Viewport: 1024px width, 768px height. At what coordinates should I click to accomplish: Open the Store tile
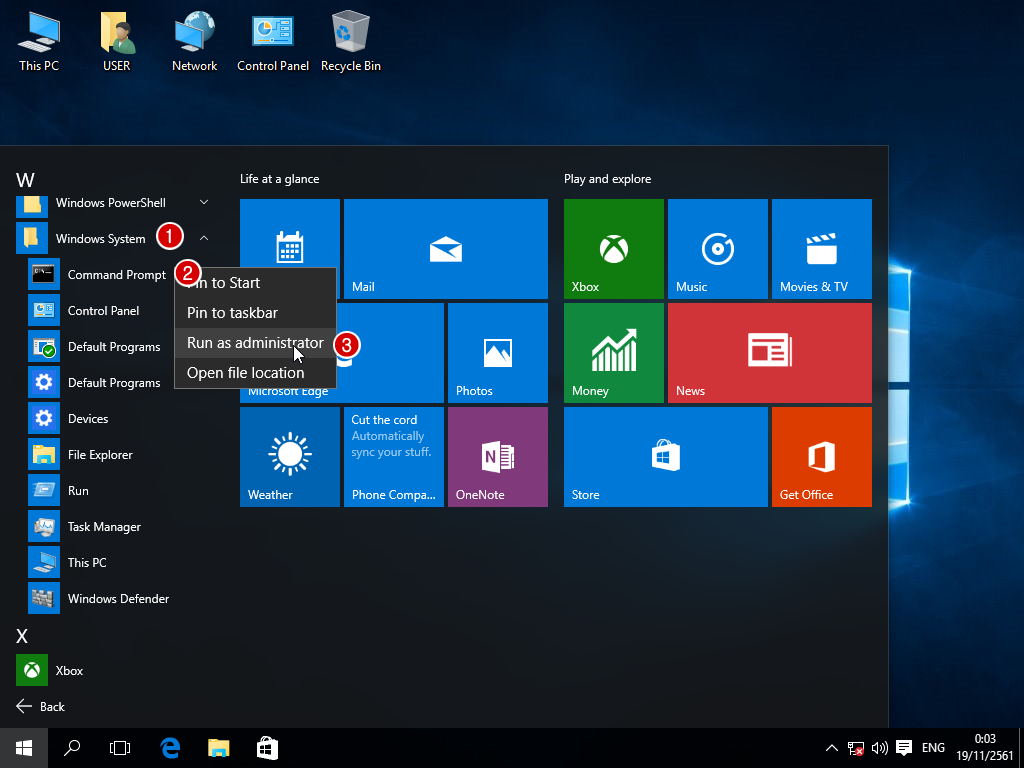point(665,456)
